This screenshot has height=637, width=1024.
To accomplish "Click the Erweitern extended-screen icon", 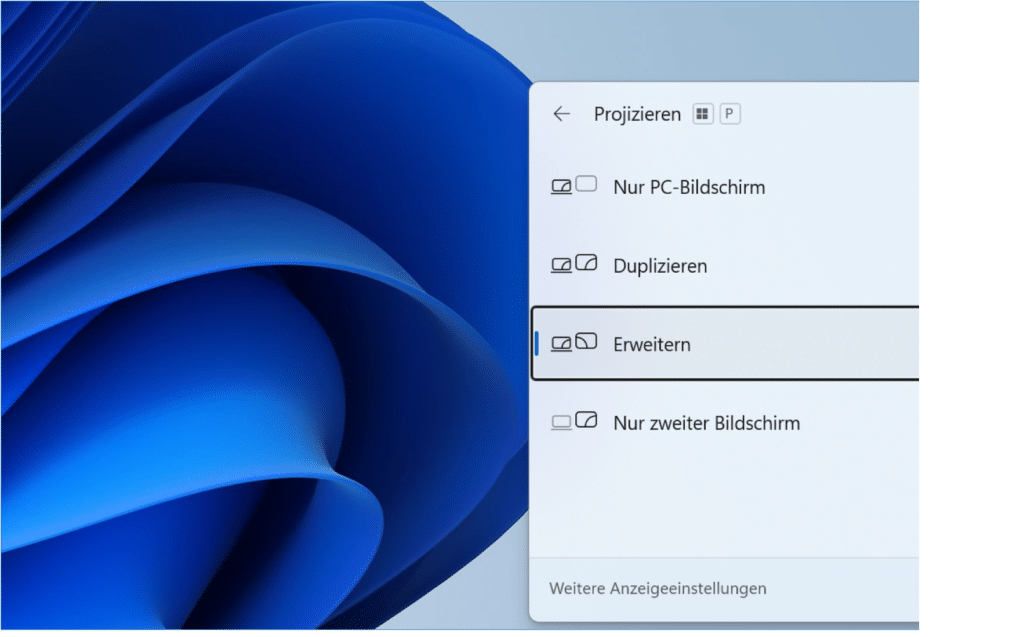I will pyautogui.click(x=574, y=342).
